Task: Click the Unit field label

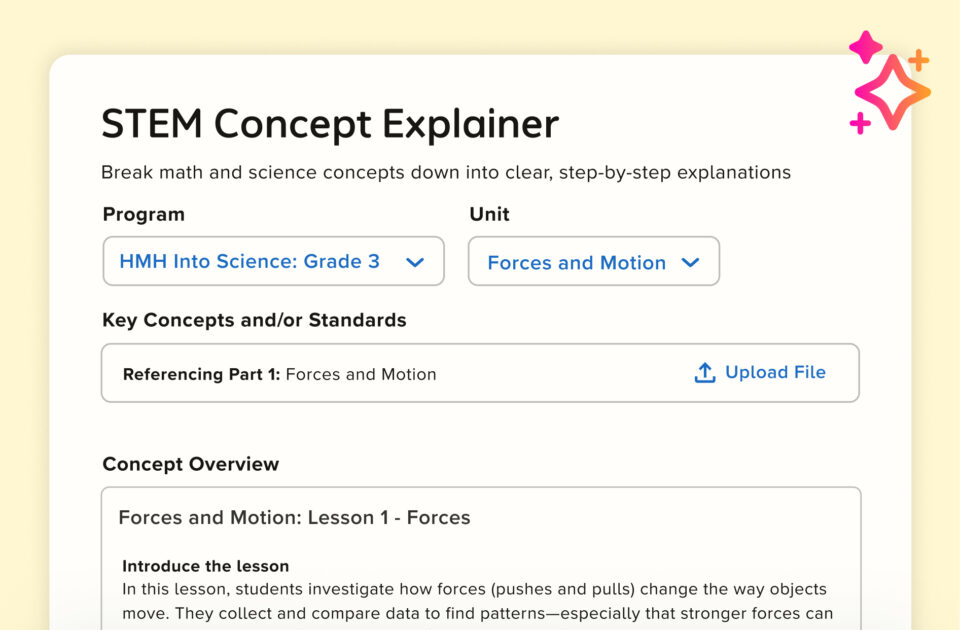Action: [489, 214]
